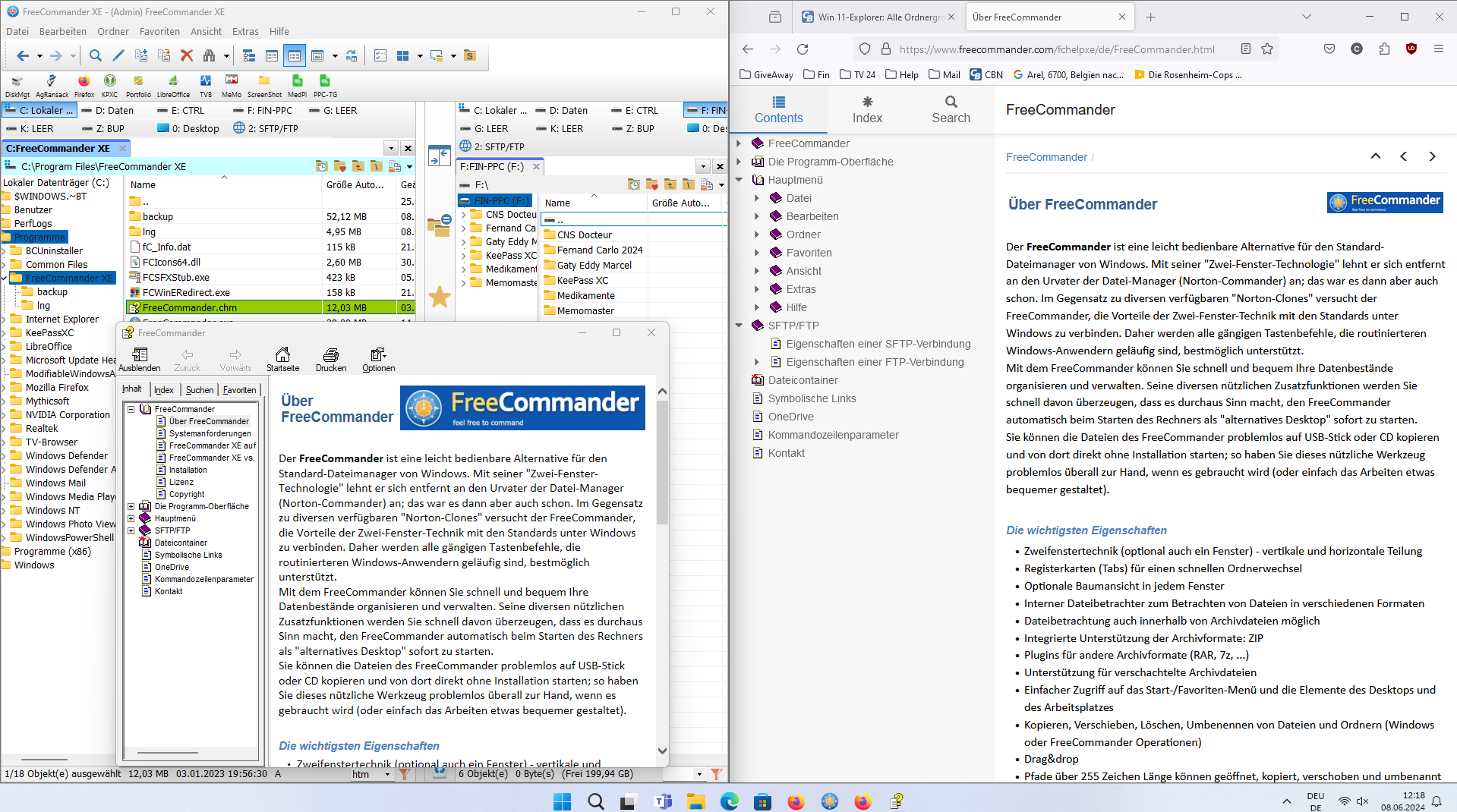Click the binoculars find-files icon
The image size is (1457, 812).
tap(209, 55)
